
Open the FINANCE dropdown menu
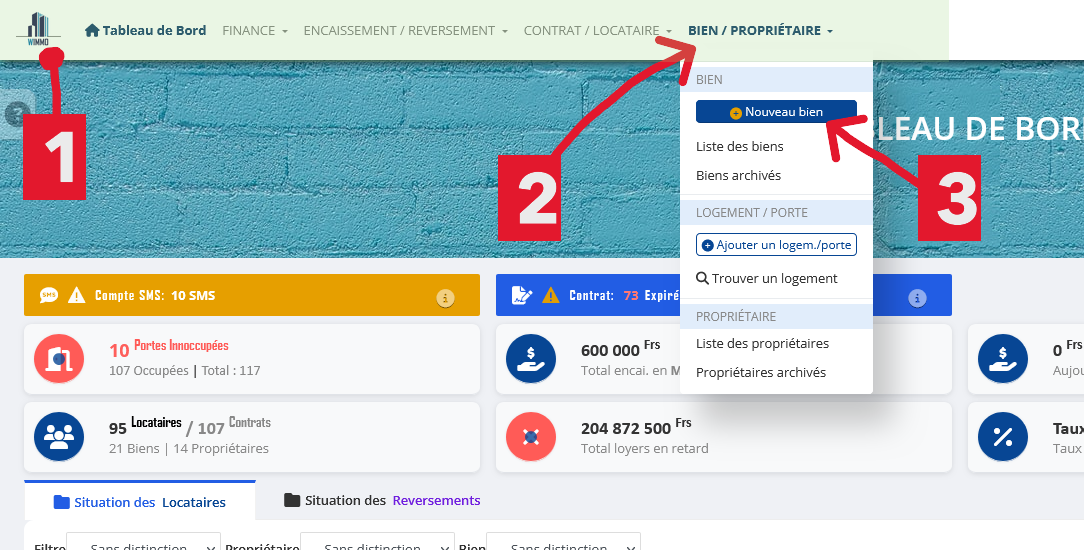(x=255, y=31)
